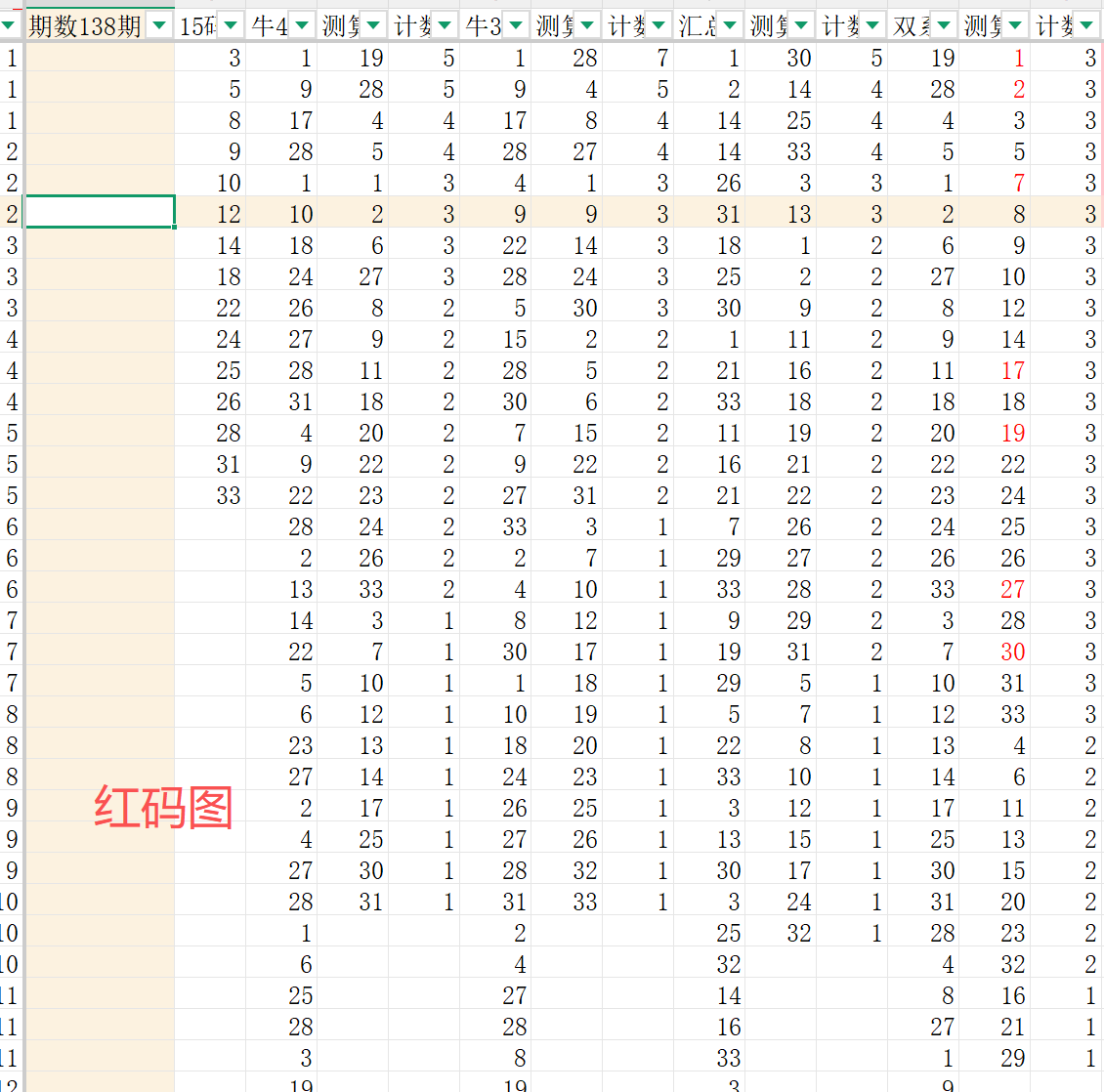
Task: Select the 15码 header cell text
Action: coord(198,26)
